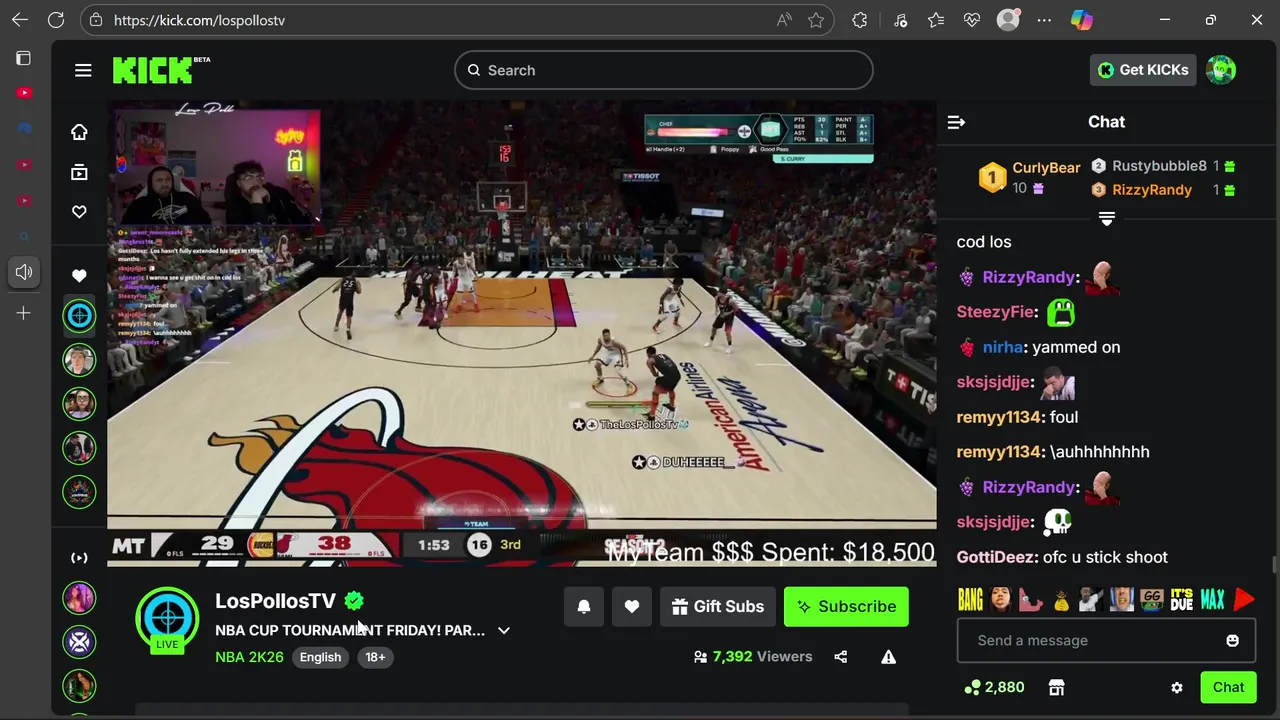Add a new tab with plus icon
The height and width of the screenshot is (720, 1280).
click(24, 313)
